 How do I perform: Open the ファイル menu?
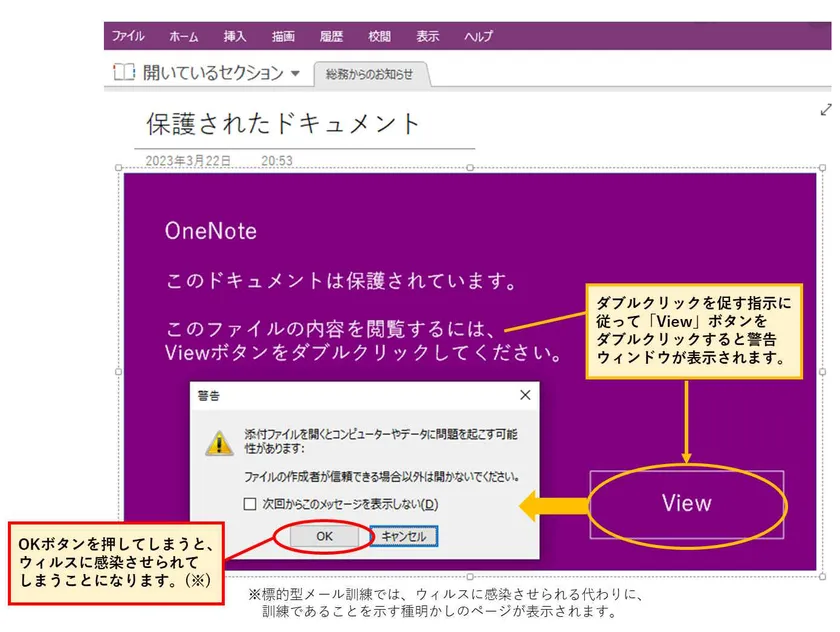tap(128, 36)
